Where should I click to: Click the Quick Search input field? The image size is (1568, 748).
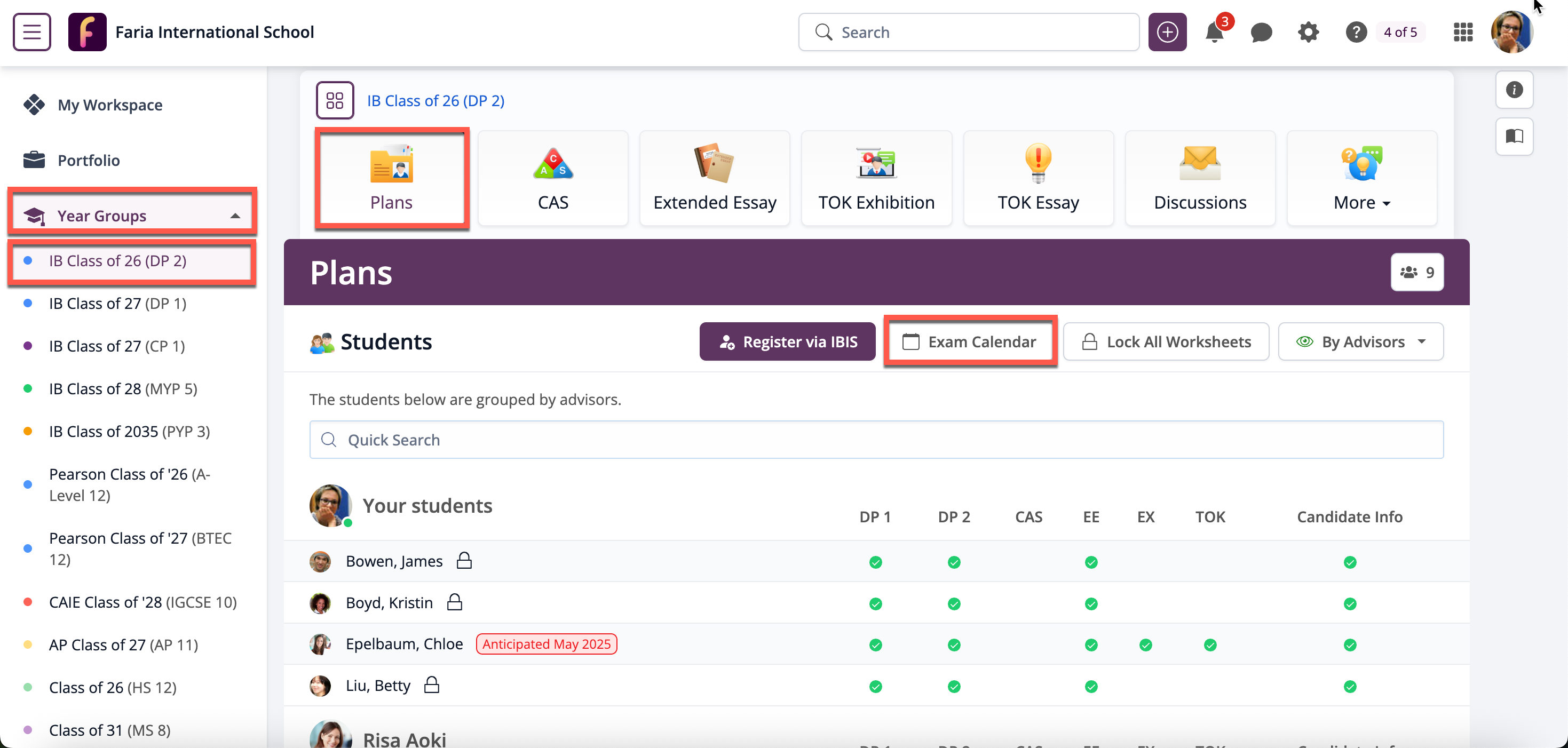pos(876,440)
